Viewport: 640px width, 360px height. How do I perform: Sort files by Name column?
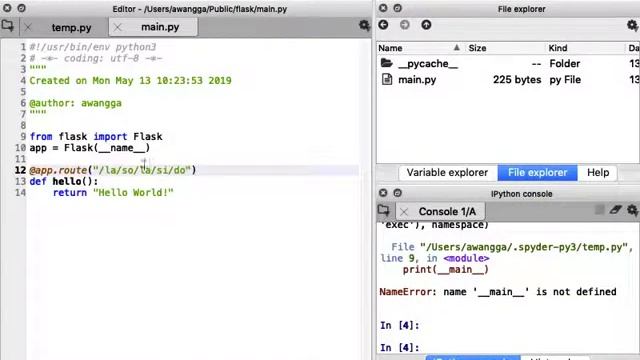420,48
